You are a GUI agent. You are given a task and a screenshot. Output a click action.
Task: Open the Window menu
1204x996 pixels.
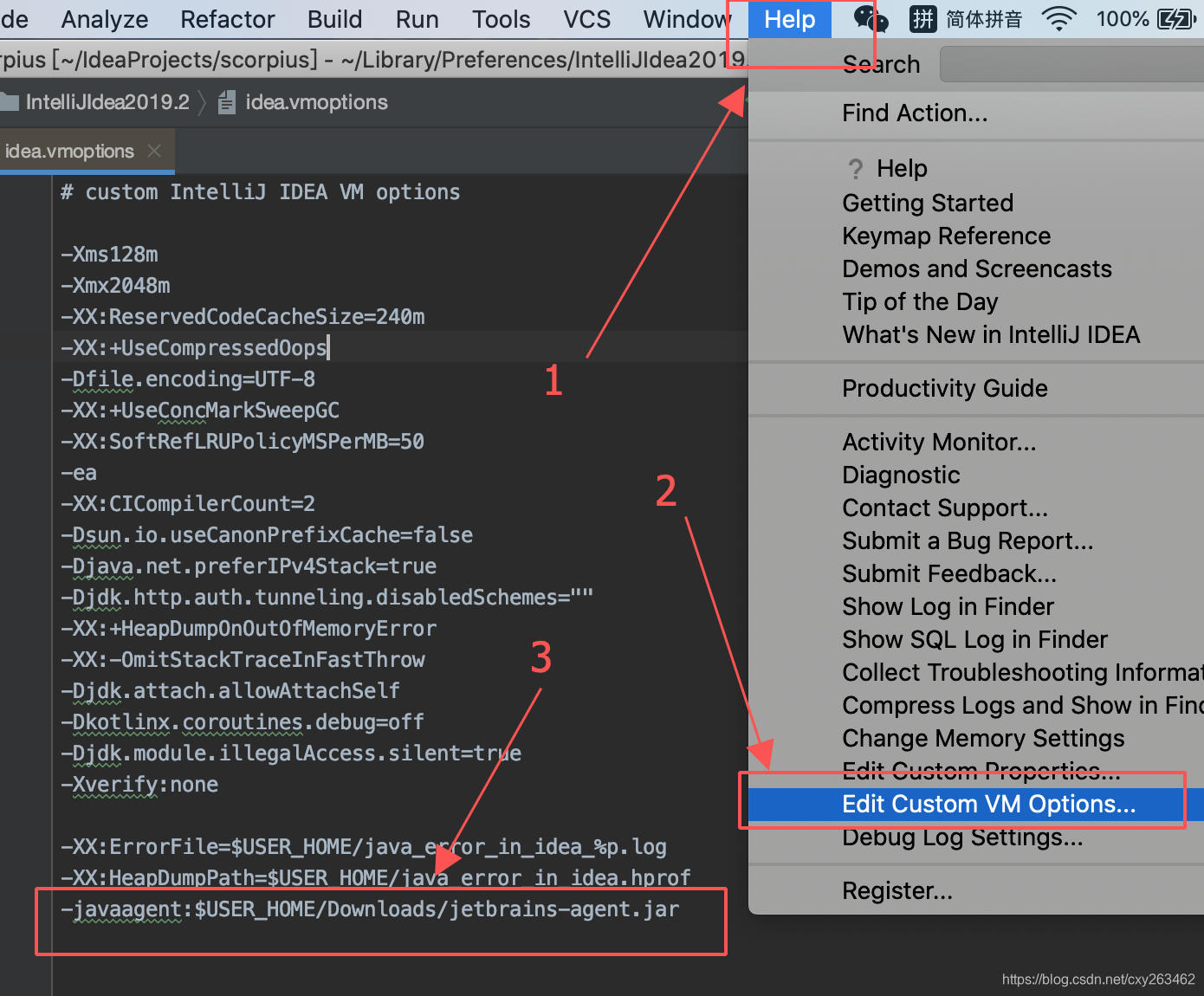tap(688, 19)
